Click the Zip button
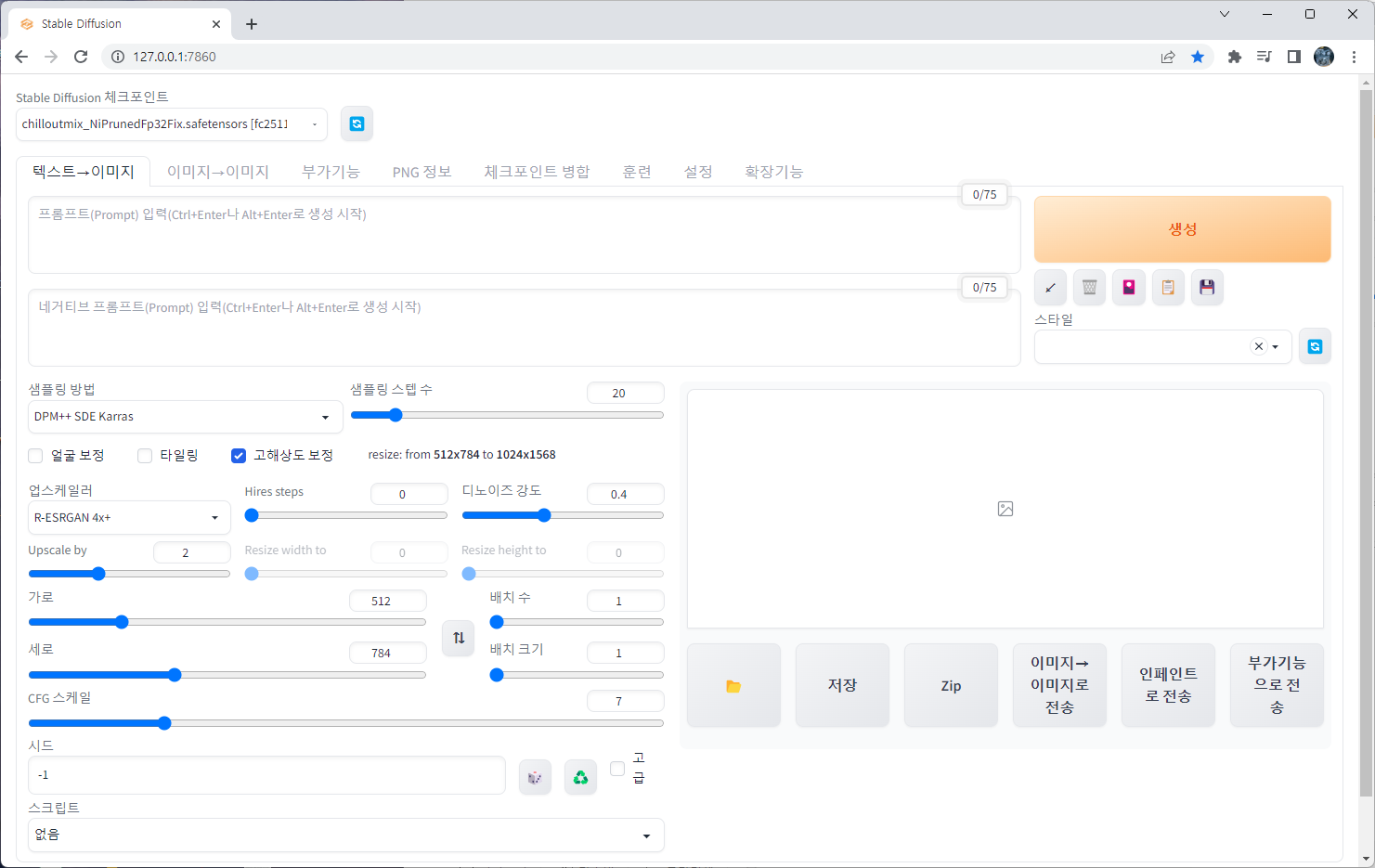 coord(951,685)
